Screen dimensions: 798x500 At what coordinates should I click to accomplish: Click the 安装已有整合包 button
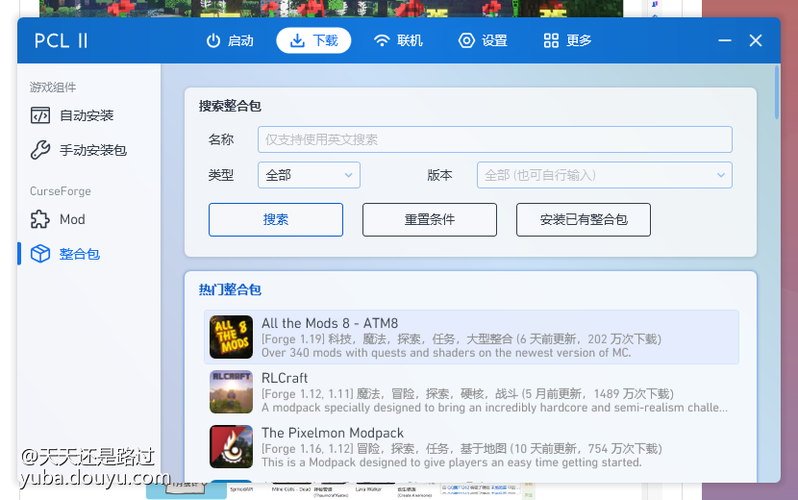[583, 220]
